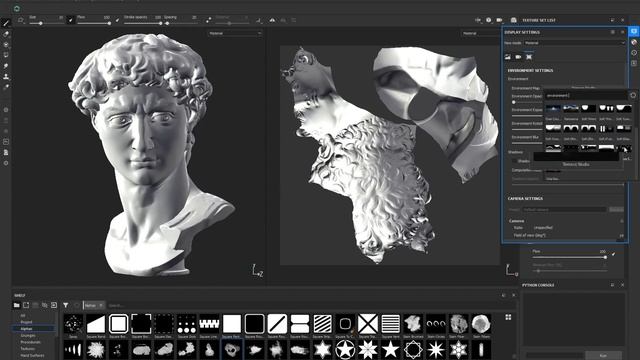Click the Camera Settings section heading
640x360 pixels.
[x=525, y=198]
